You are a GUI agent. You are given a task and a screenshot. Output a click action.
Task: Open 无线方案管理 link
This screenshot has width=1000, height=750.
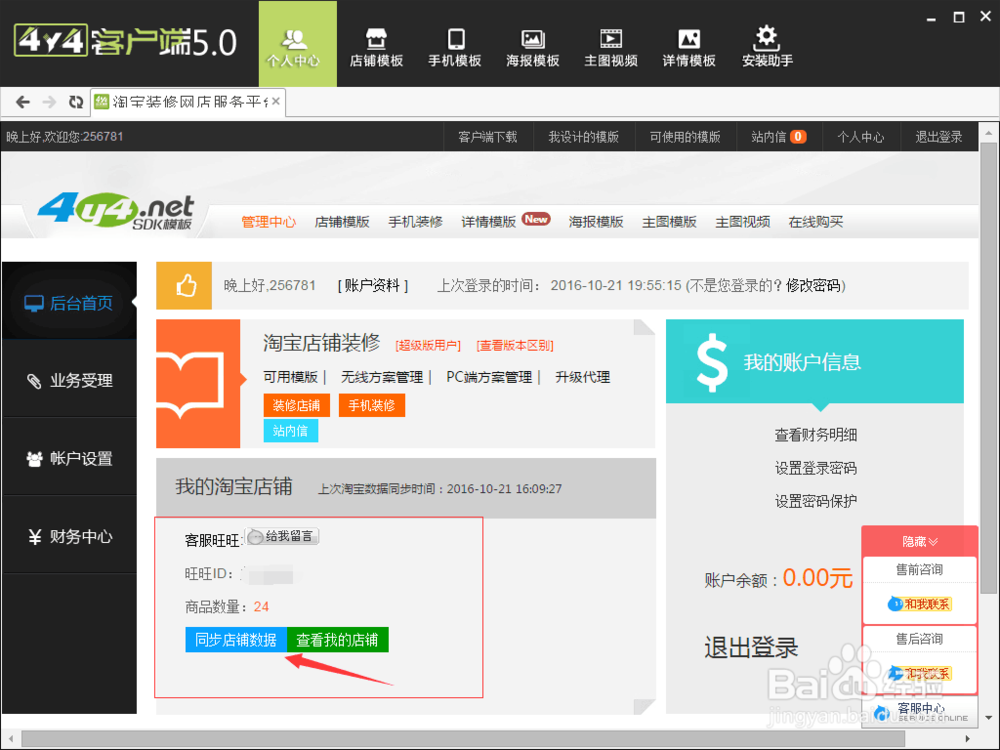coord(382,377)
